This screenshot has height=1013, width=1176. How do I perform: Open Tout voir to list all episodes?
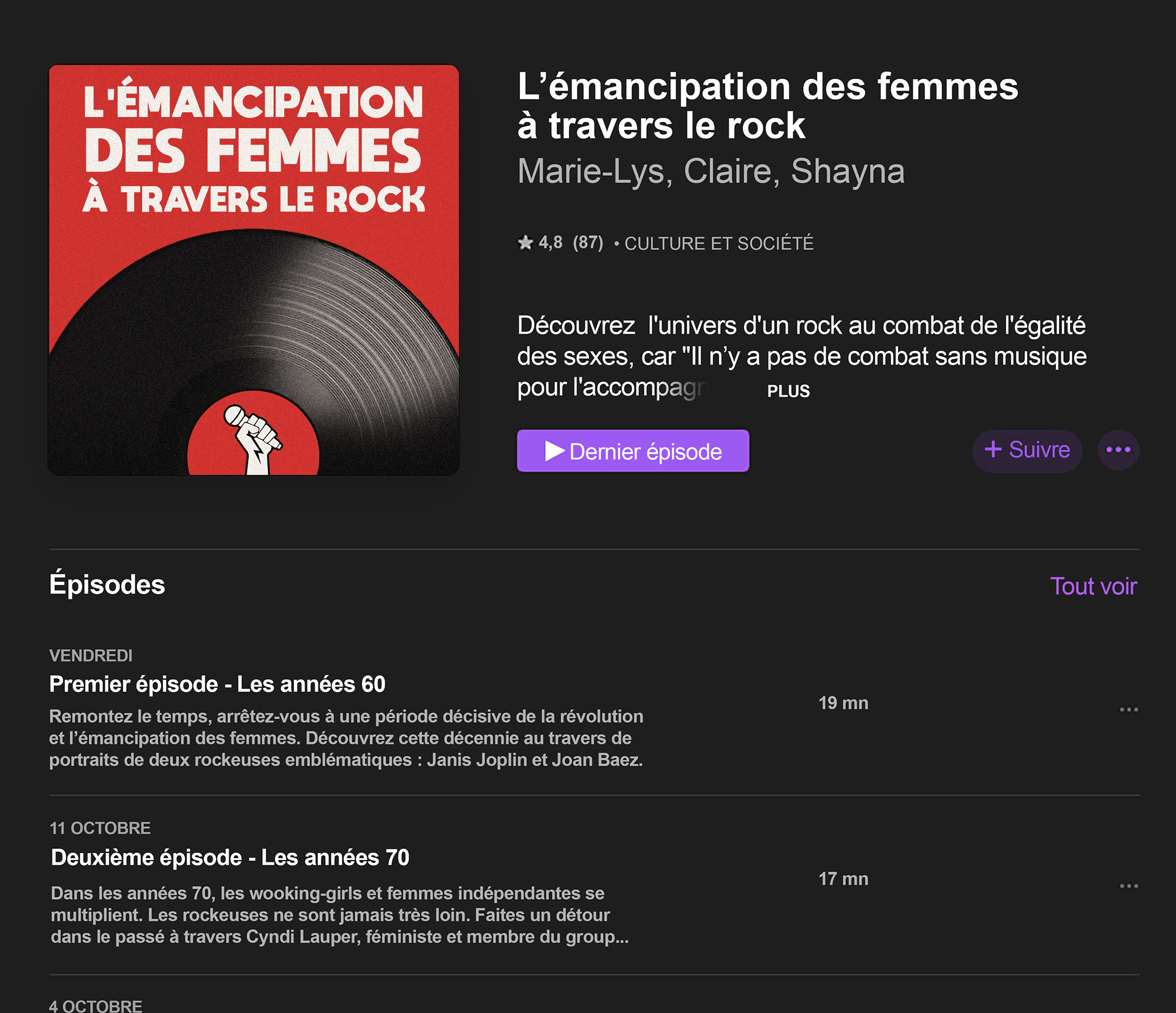pyautogui.click(x=1093, y=586)
